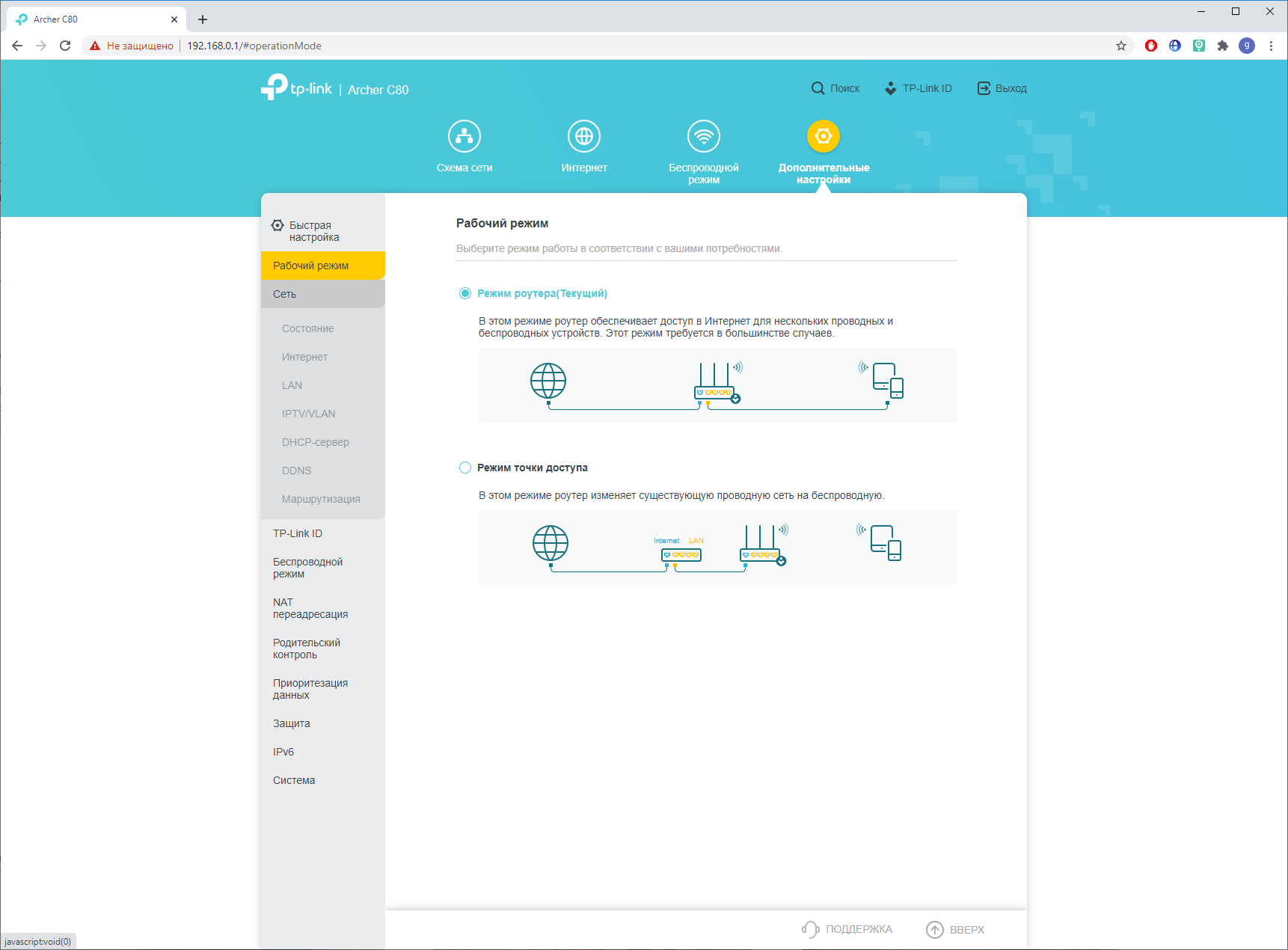1288x950 pixels.
Task: Click the Выход logout icon
Action: coord(984,88)
